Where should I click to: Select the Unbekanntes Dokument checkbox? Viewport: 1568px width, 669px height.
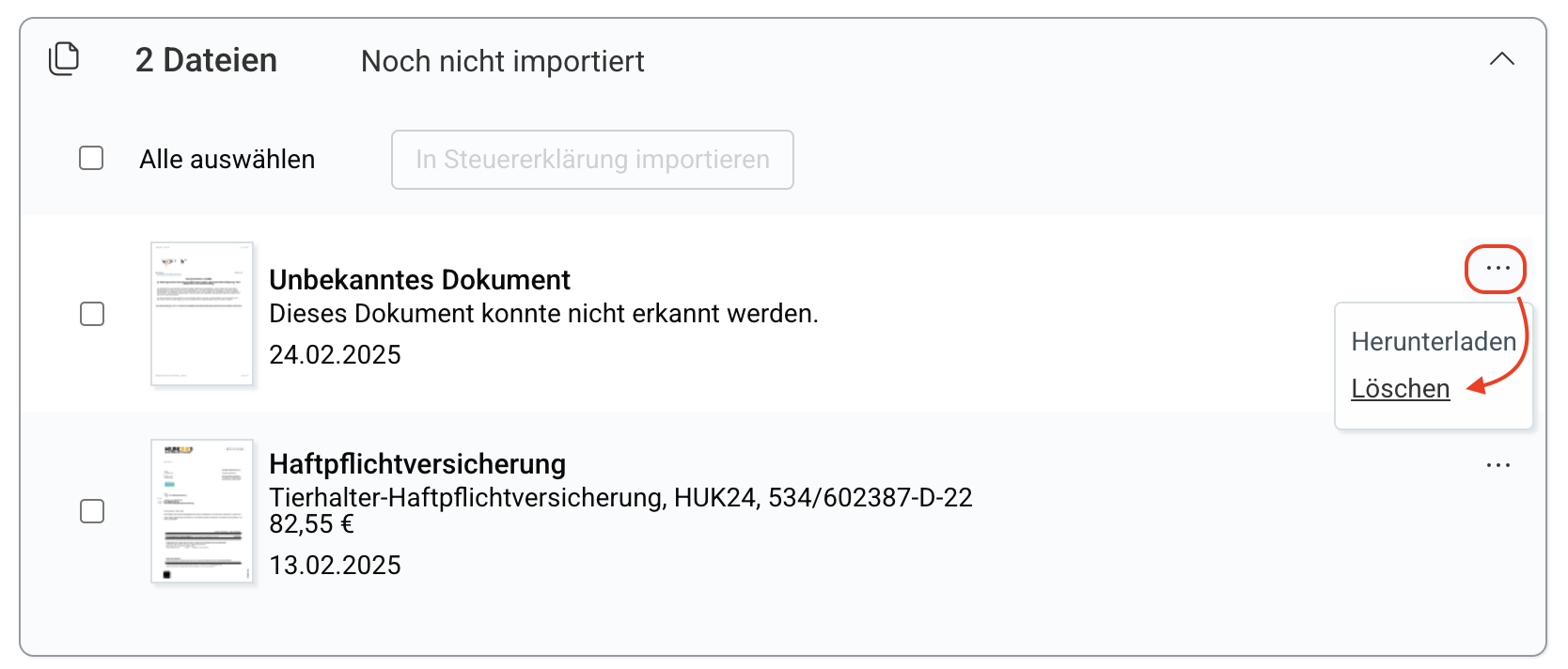pos(92,314)
